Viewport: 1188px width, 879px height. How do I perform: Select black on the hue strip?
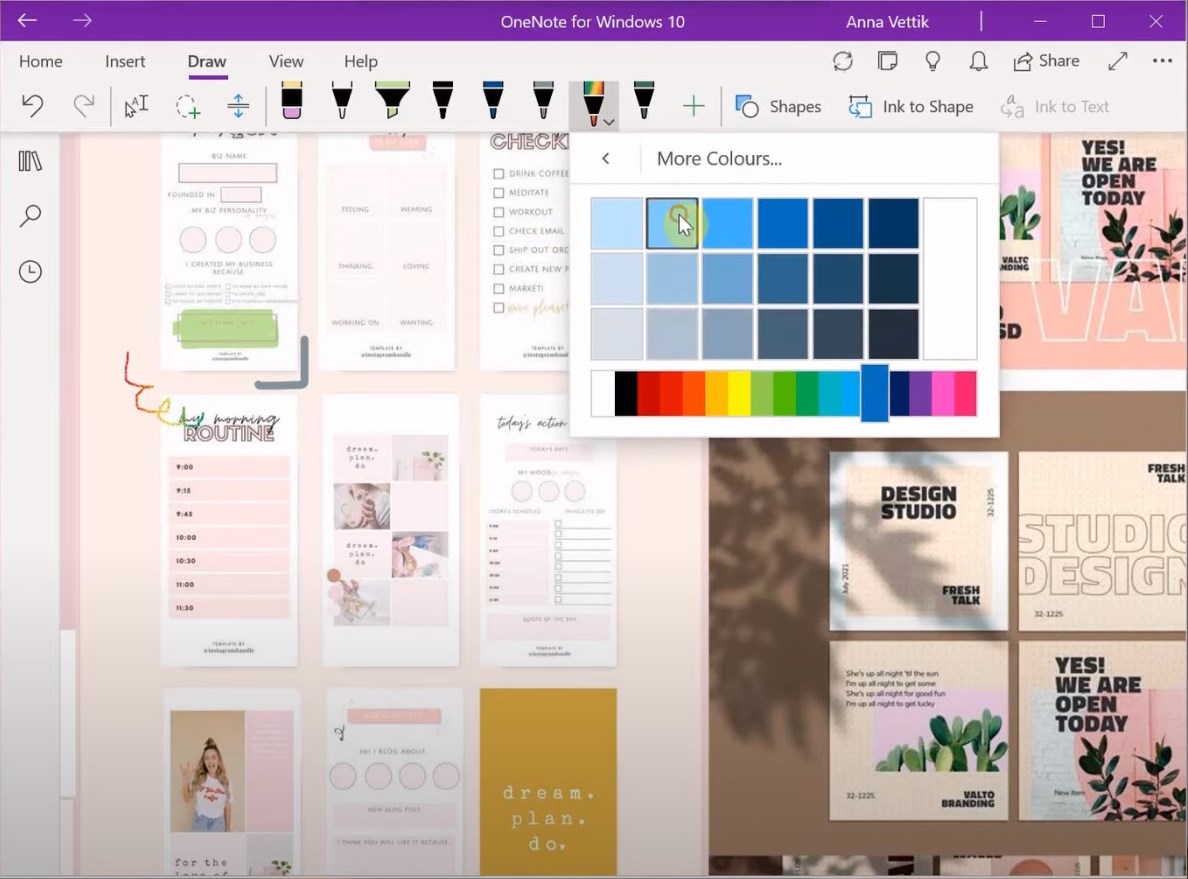(x=626, y=393)
